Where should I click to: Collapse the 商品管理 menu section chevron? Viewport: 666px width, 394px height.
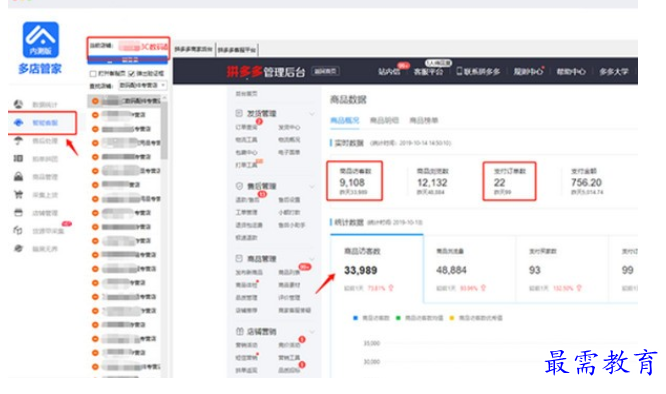312,259
